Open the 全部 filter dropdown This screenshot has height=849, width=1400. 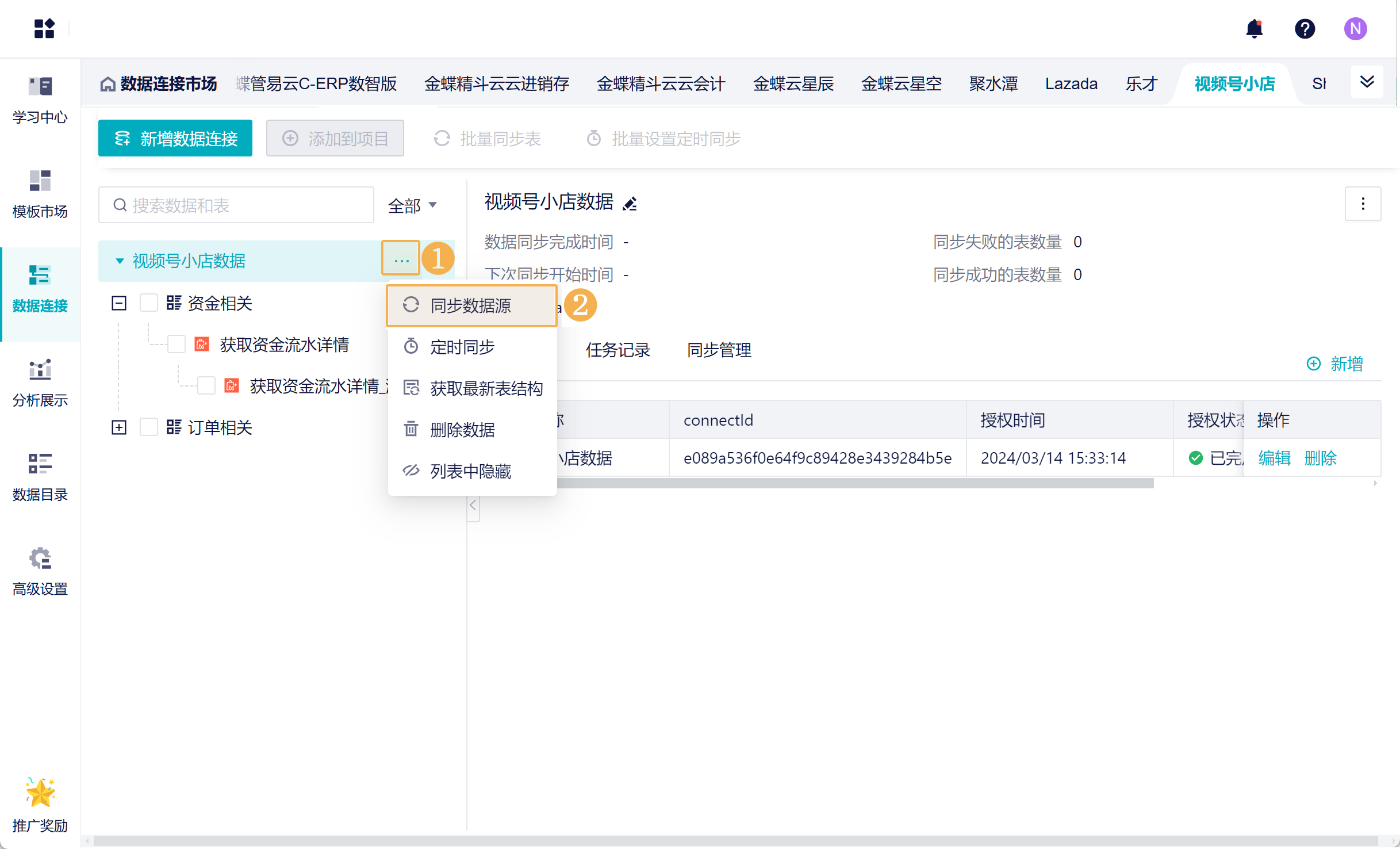pos(412,205)
